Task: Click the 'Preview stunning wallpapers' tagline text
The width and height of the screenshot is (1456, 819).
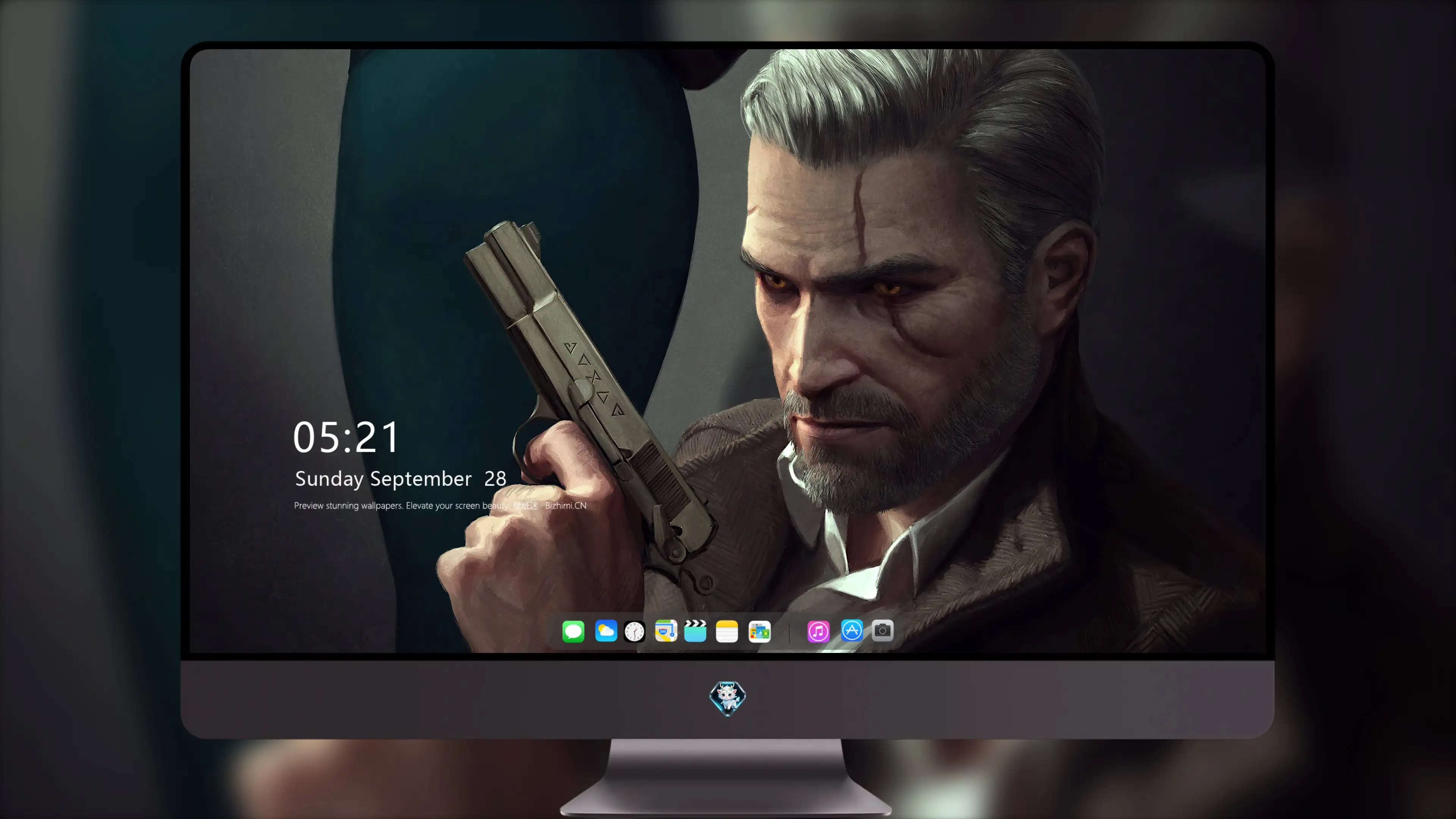Action: pos(440,505)
